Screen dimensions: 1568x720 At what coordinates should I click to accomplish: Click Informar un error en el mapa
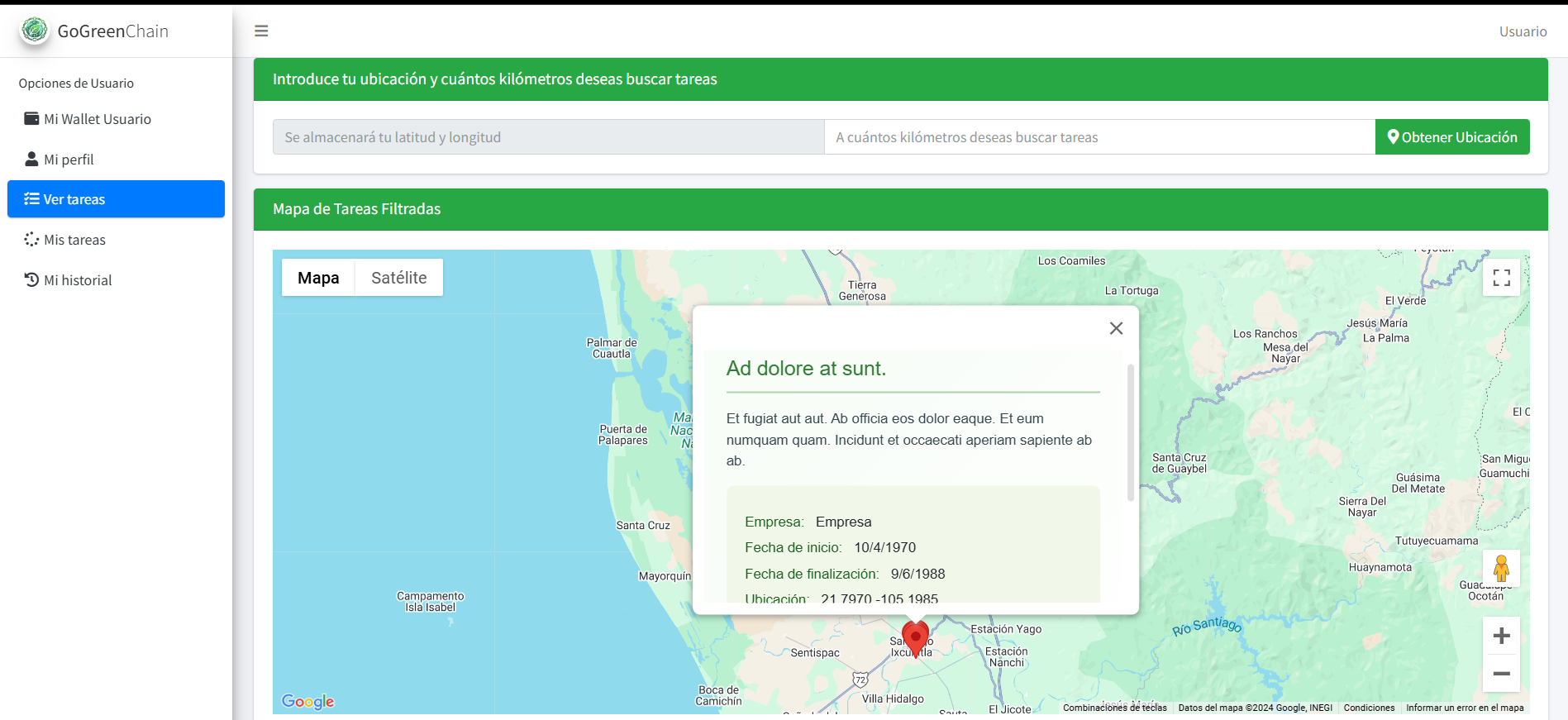1465,708
